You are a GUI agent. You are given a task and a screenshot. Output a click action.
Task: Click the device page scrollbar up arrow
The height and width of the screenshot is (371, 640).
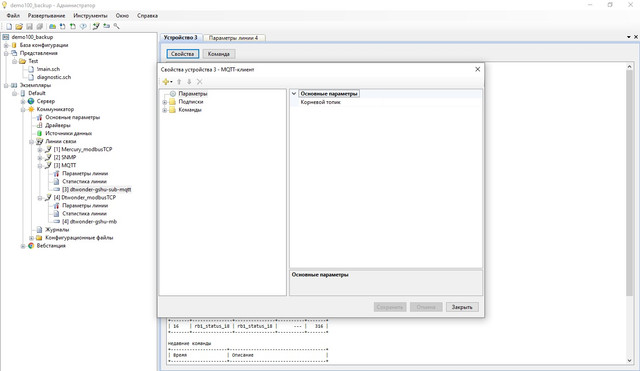[x=629, y=67]
